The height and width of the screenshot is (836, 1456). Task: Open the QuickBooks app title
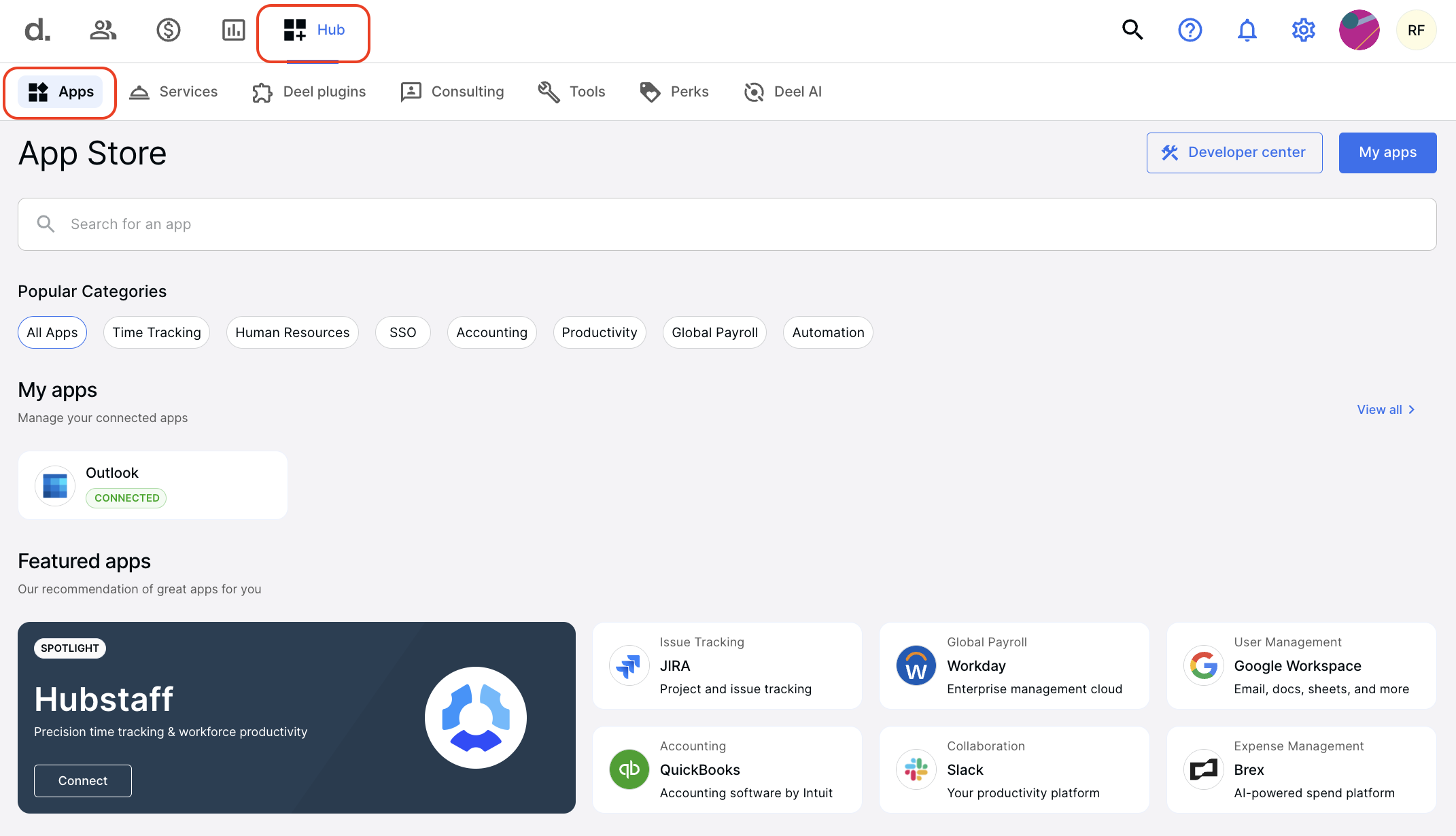699,770
